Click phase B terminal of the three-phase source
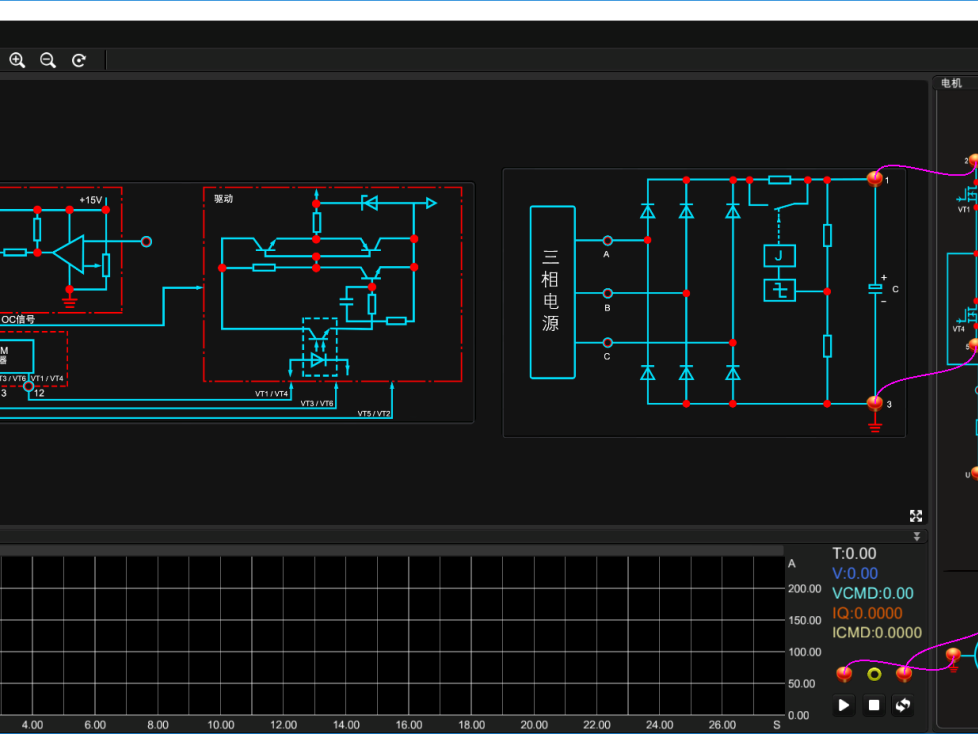 pos(608,293)
